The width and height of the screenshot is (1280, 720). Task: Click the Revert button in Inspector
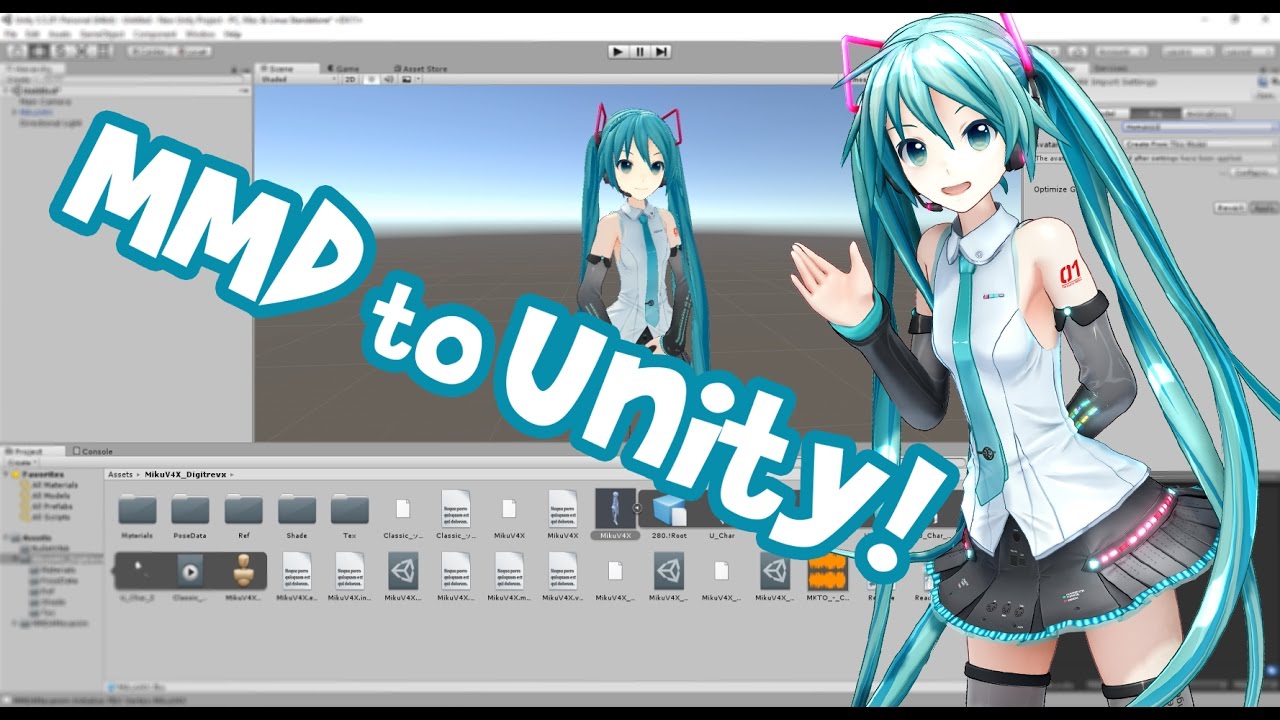click(x=1229, y=207)
